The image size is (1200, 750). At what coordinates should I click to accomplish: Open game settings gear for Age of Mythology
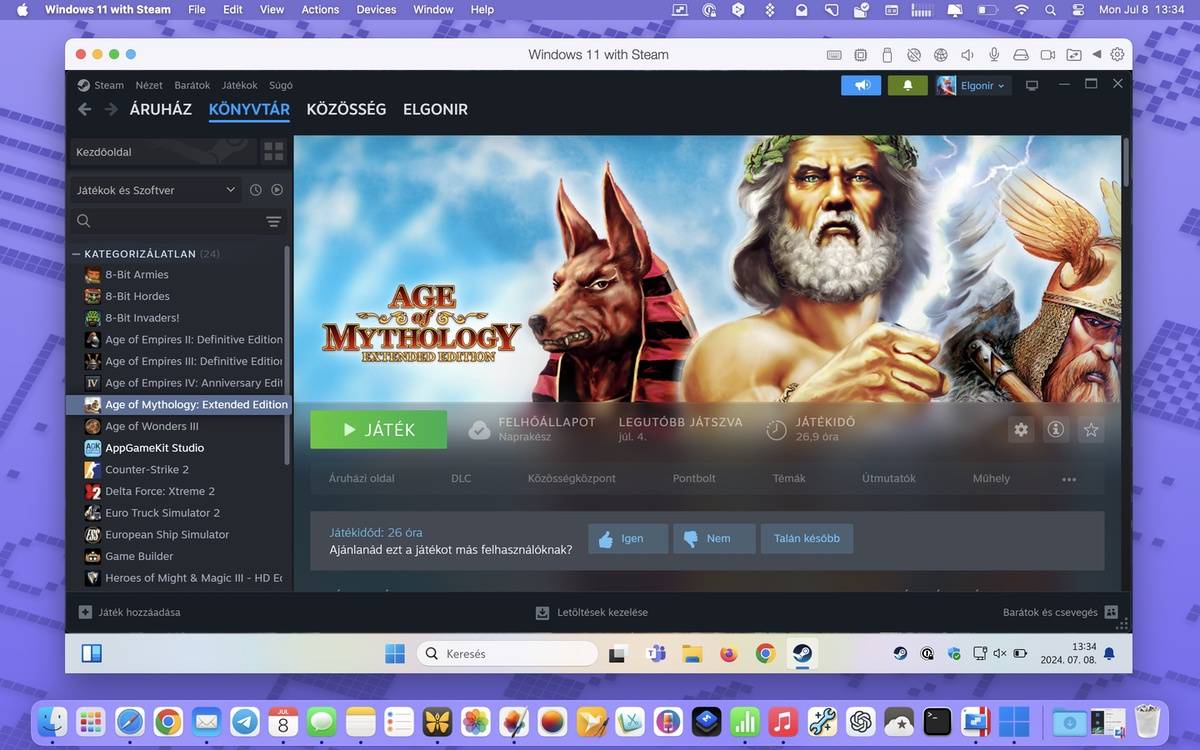point(1021,429)
